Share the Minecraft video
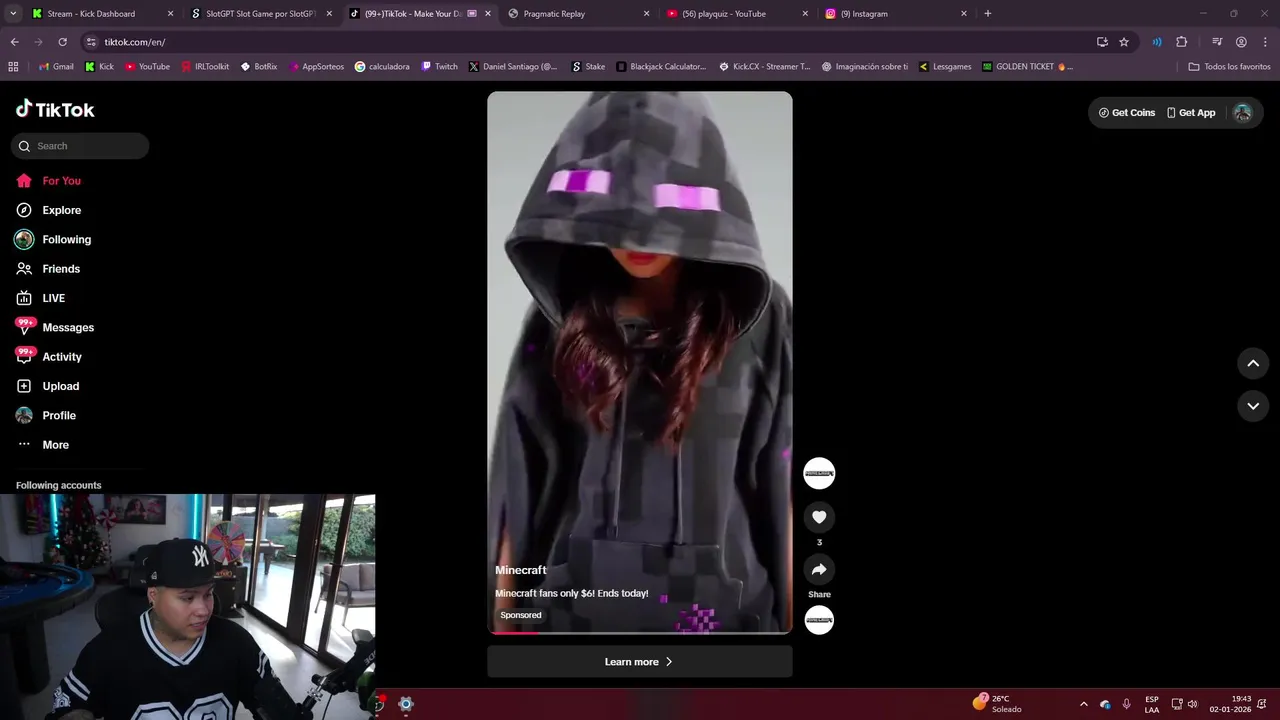The height and width of the screenshot is (720, 1280). point(819,570)
